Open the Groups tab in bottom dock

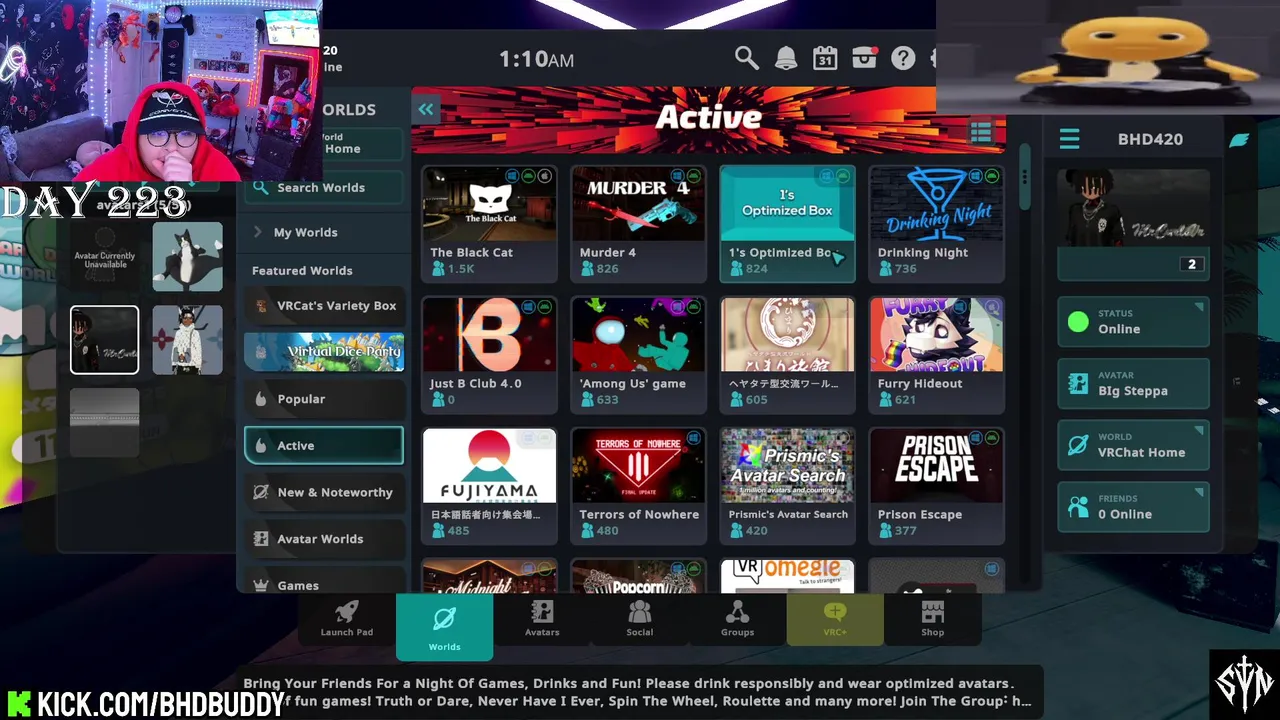click(738, 618)
